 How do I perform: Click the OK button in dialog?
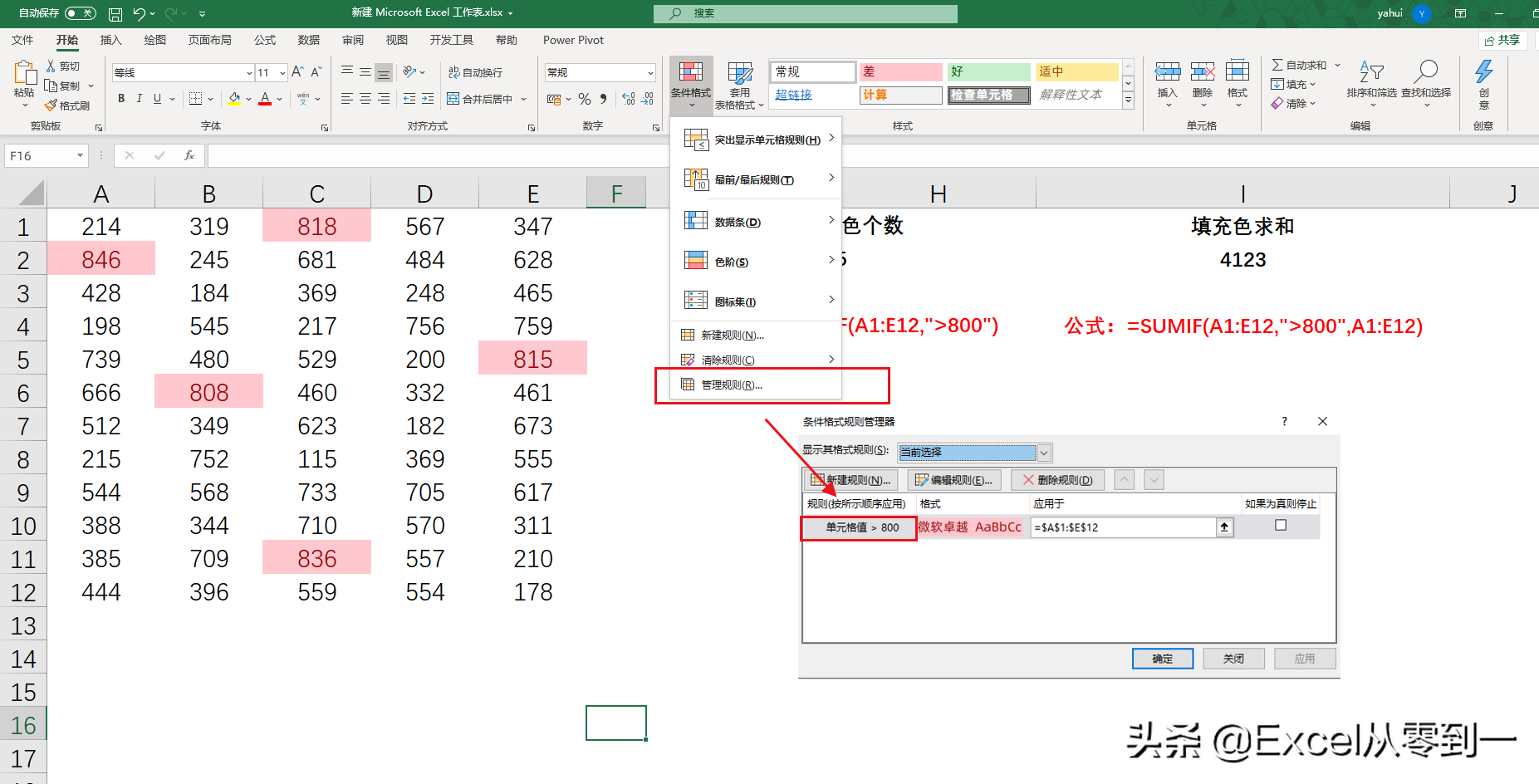(1163, 659)
